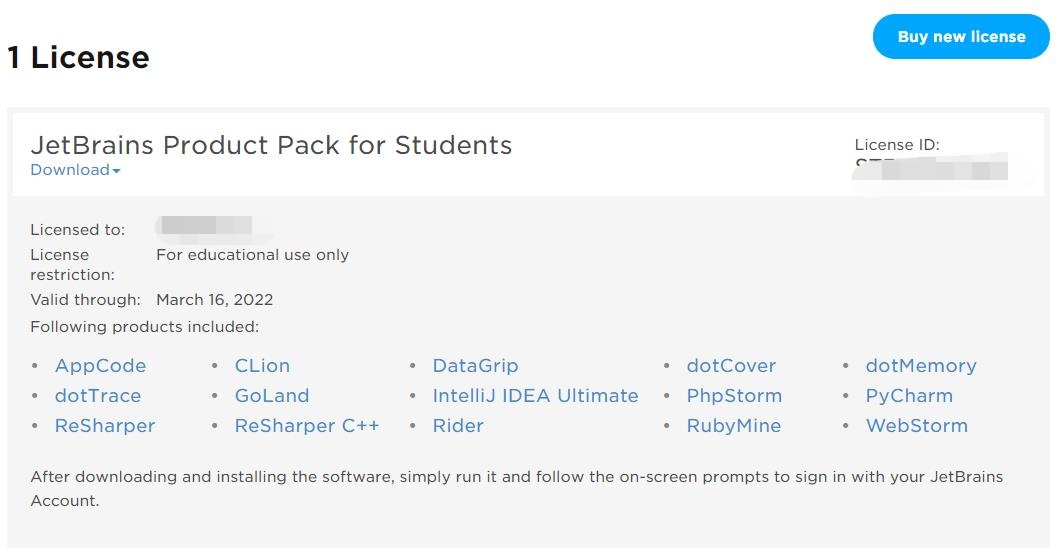The image size is (1059, 551).
Task: Open the PhpStorm product link
Action: tap(734, 396)
